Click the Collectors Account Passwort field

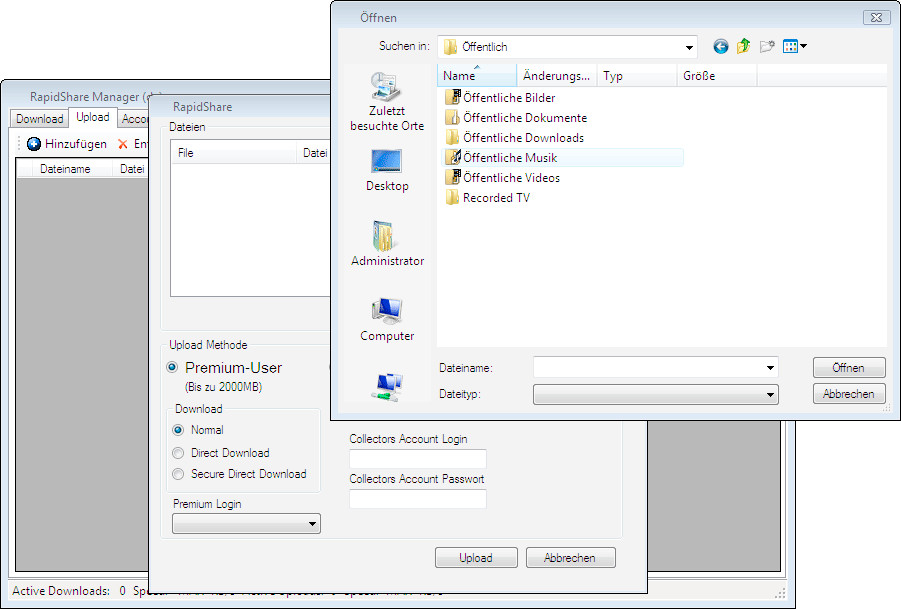[x=418, y=499]
